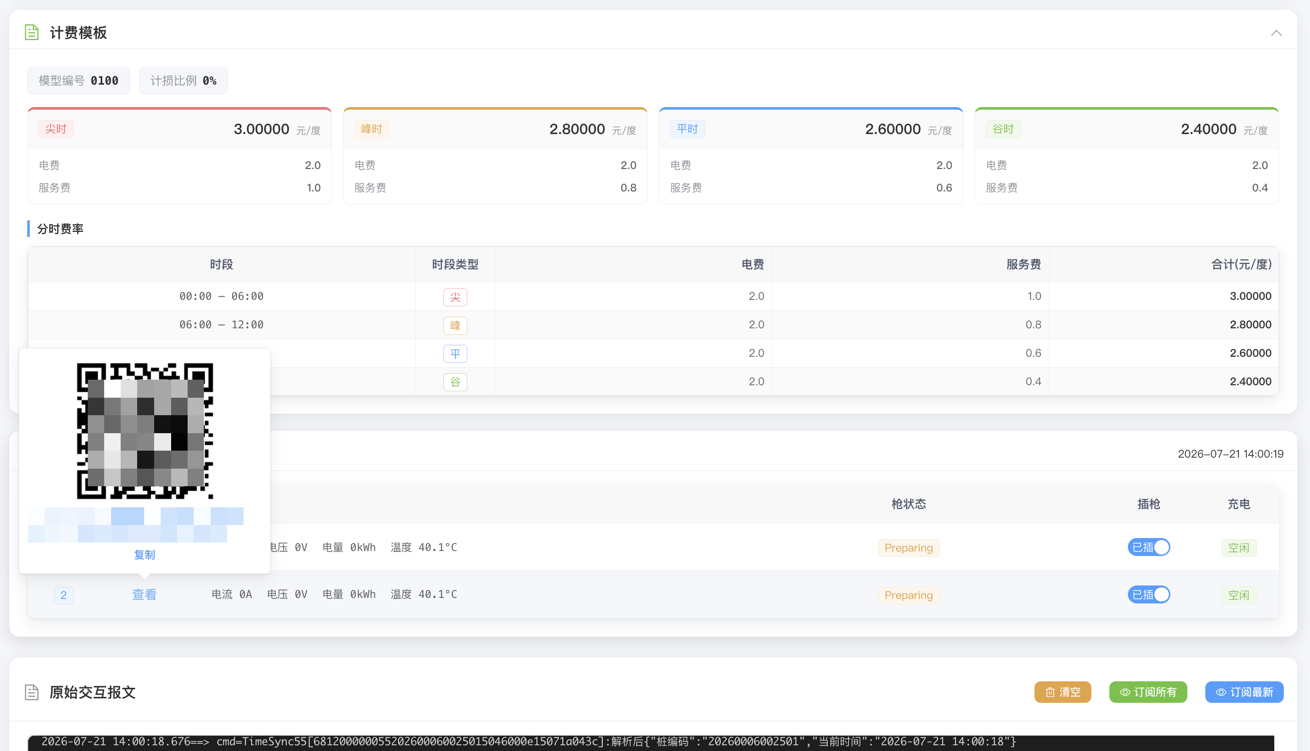The image size is (1310, 751).
Task: Toggle 已插 switch in the first gun row
Action: [1149, 547]
